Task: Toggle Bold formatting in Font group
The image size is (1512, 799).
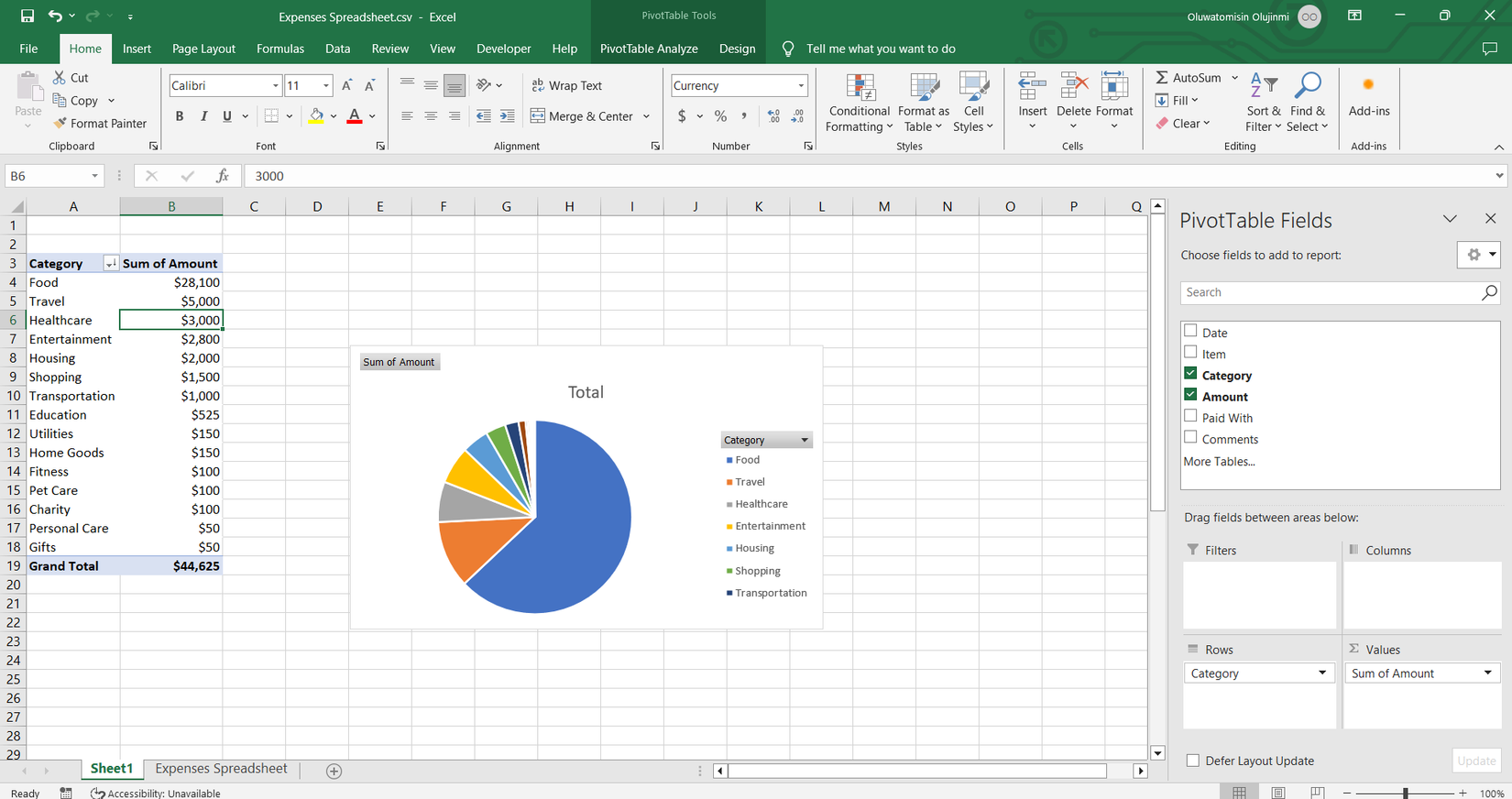Action: (180, 116)
